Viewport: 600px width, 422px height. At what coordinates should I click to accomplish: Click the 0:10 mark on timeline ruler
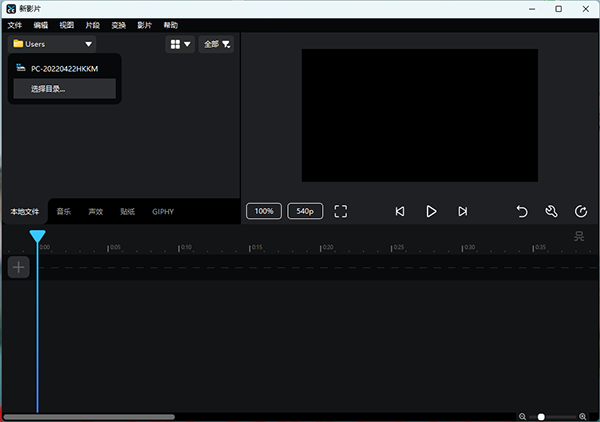pyautogui.click(x=185, y=248)
